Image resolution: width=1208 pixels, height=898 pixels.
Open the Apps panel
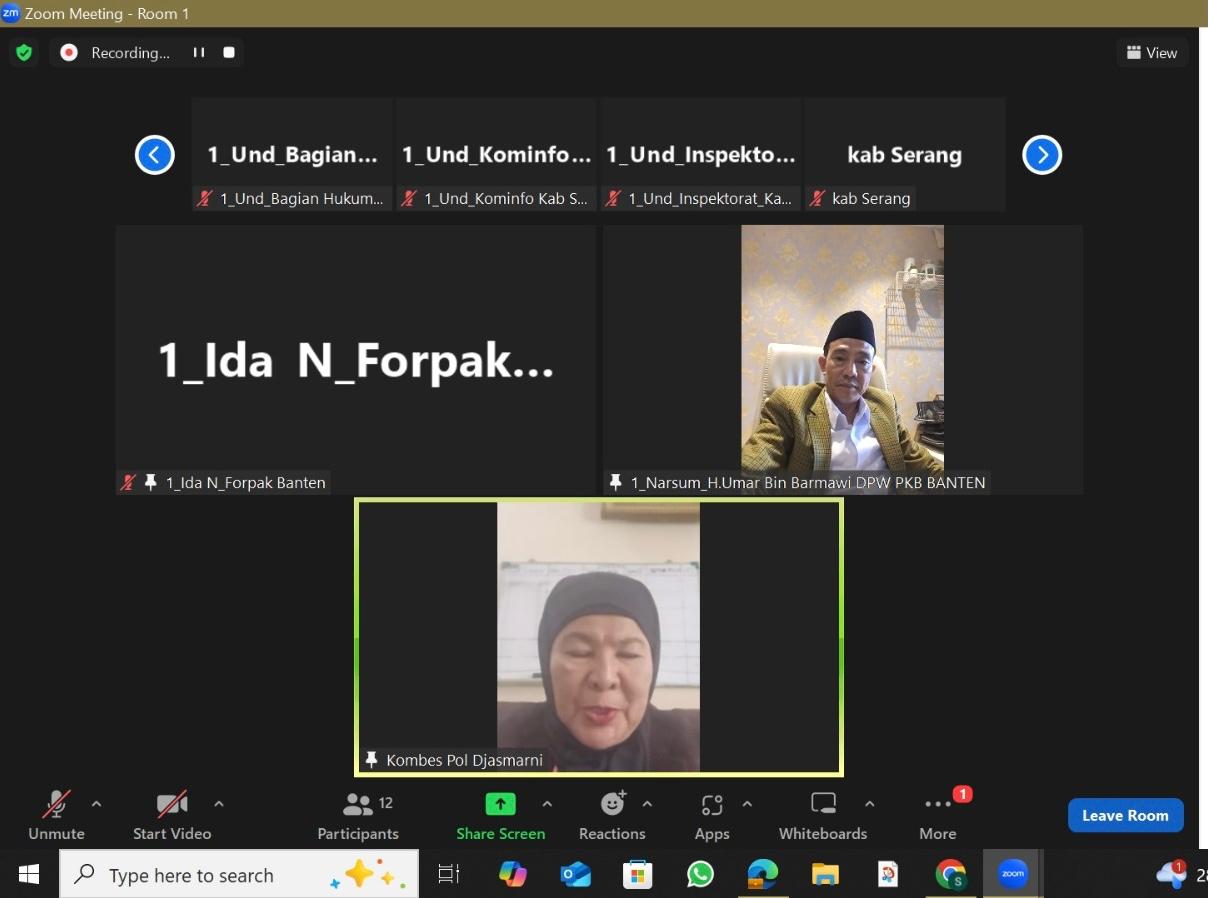click(x=712, y=815)
